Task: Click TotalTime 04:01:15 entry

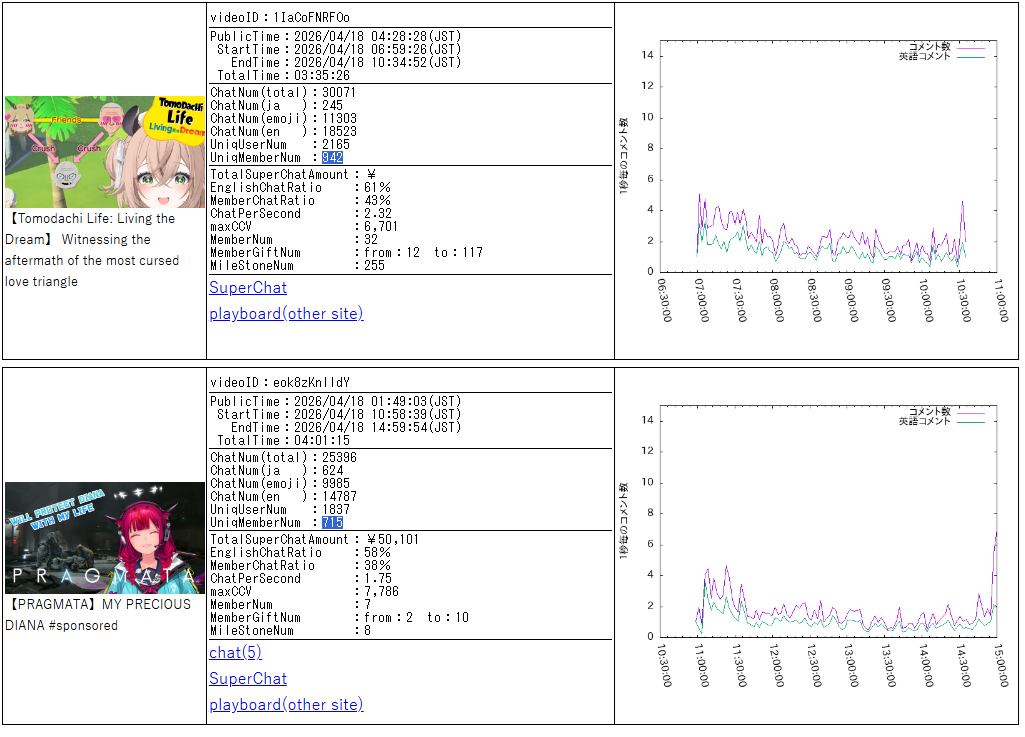Action: point(283,441)
